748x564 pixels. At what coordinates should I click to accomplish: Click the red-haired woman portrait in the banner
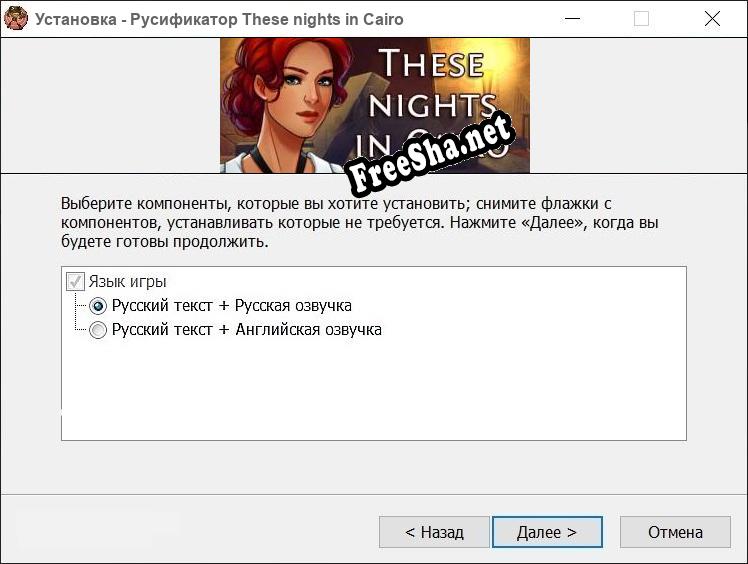tap(287, 100)
